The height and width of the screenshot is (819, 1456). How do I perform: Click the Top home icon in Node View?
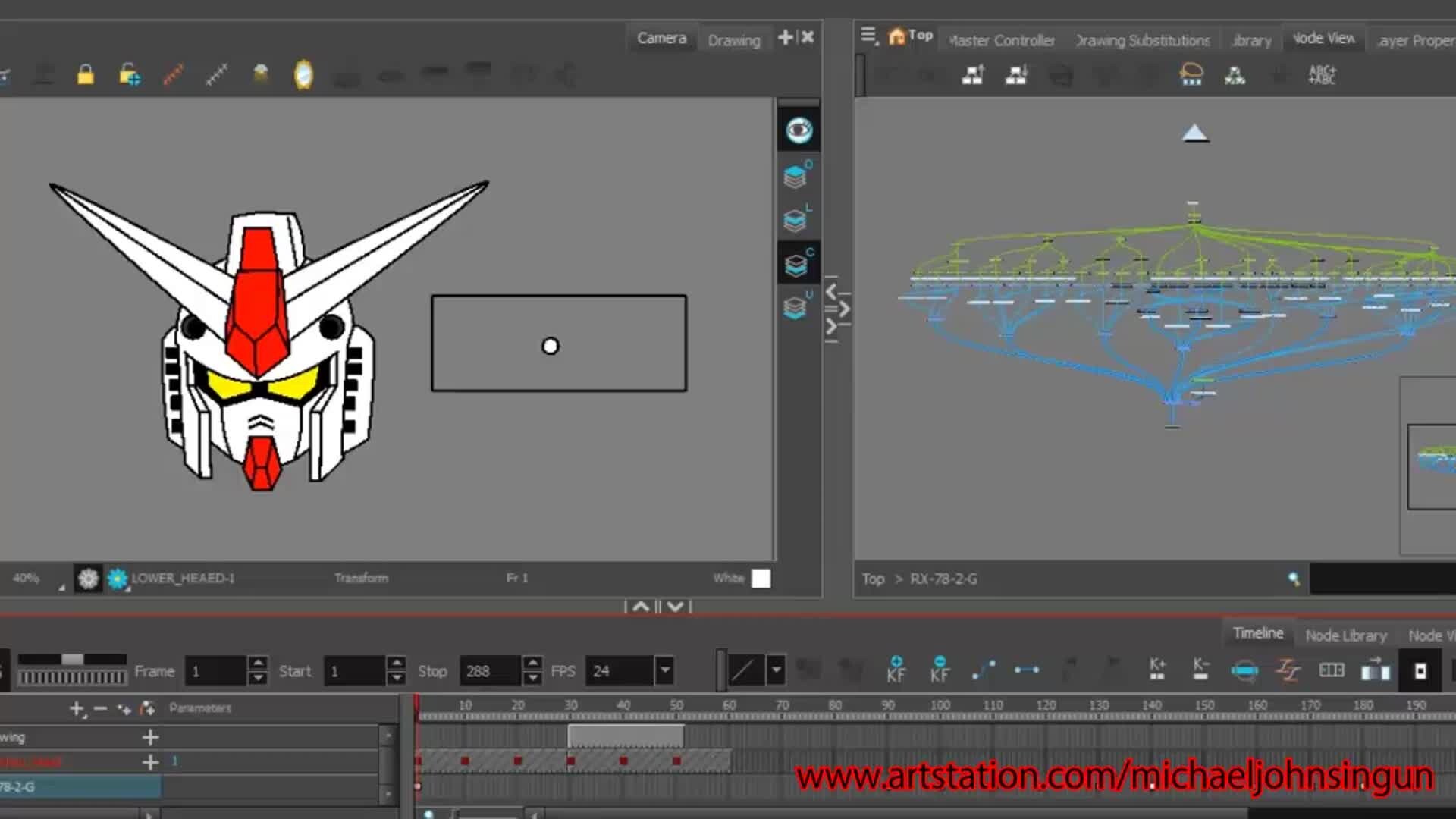coord(897,36)
